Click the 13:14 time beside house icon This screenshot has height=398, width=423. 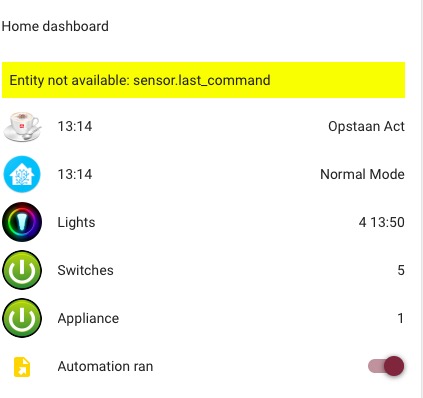point(75,174)
